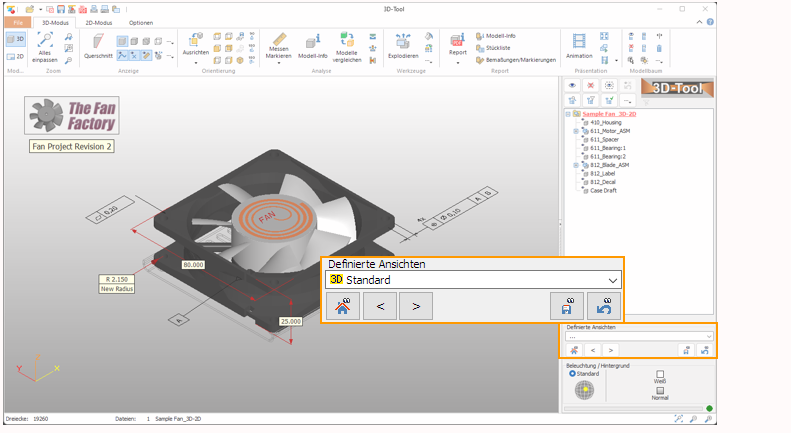Select 410_Housing in the model tree
The height and width of the screenshot is (433, 791).
pyautogui.click(x=607, y=122)
